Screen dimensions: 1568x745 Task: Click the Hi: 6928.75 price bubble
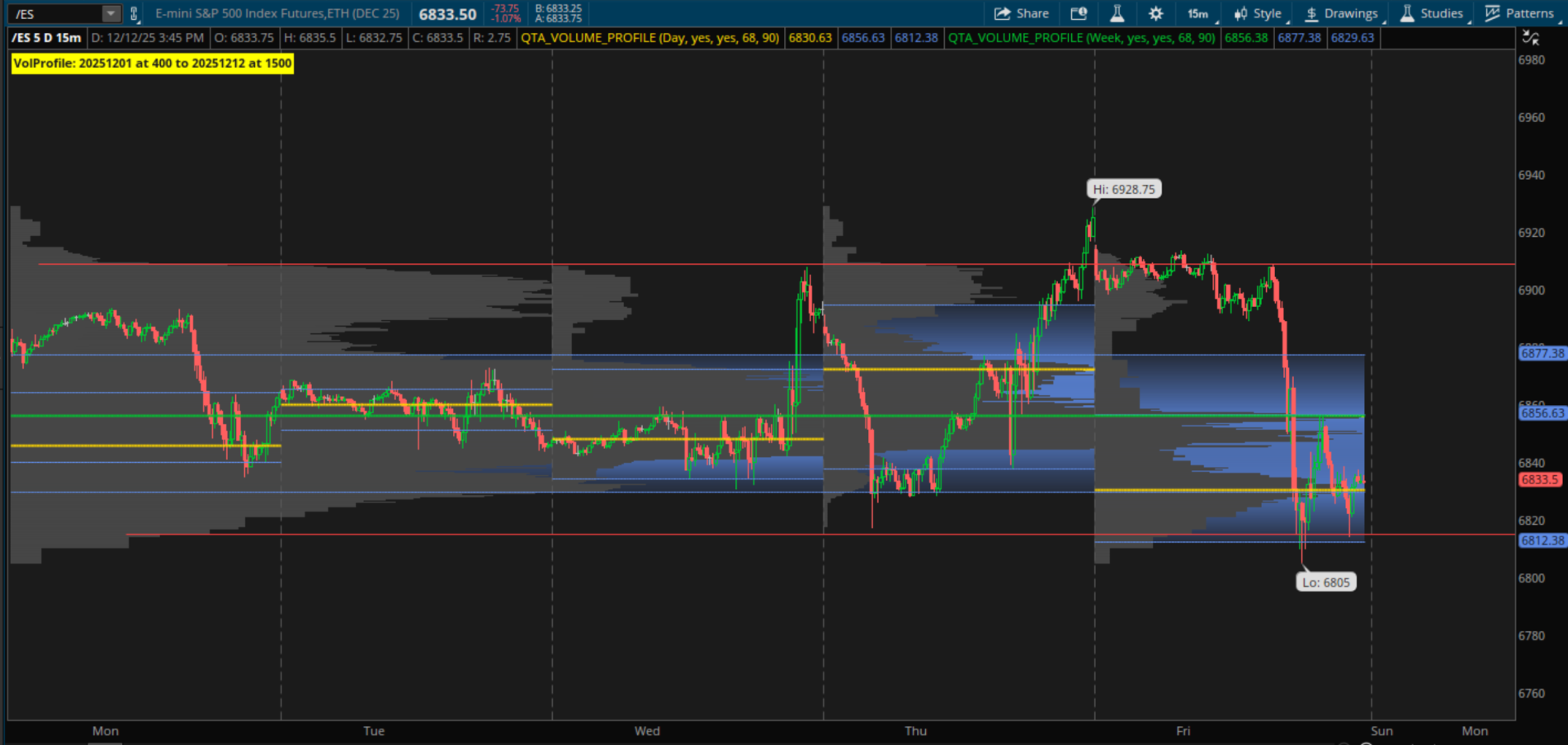pos(1123,189)
